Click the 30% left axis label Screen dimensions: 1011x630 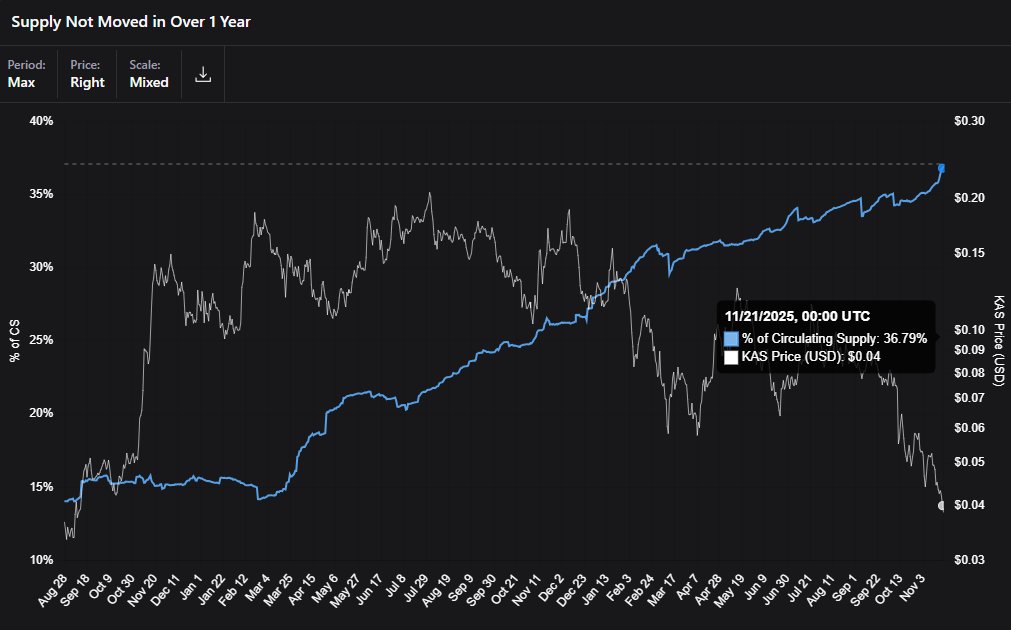41,266
